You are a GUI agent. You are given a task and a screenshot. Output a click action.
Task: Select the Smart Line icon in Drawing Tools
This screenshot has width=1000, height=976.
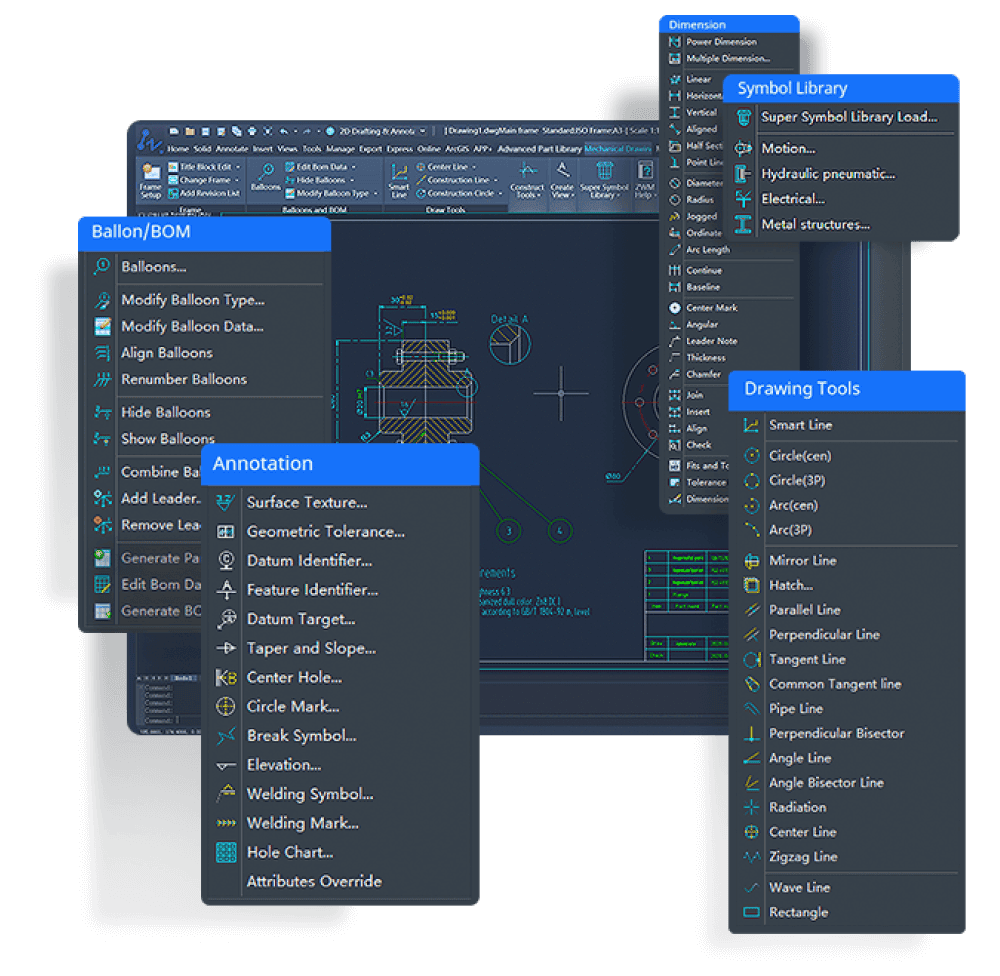[752, 425]
